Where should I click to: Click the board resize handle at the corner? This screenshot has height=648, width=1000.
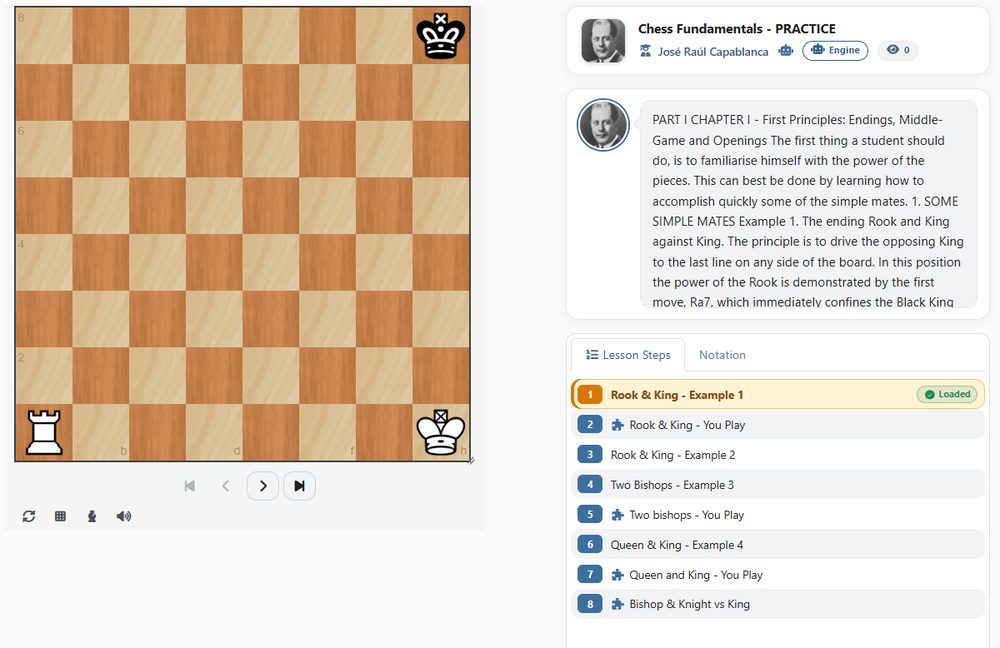(x=471, y=460)
